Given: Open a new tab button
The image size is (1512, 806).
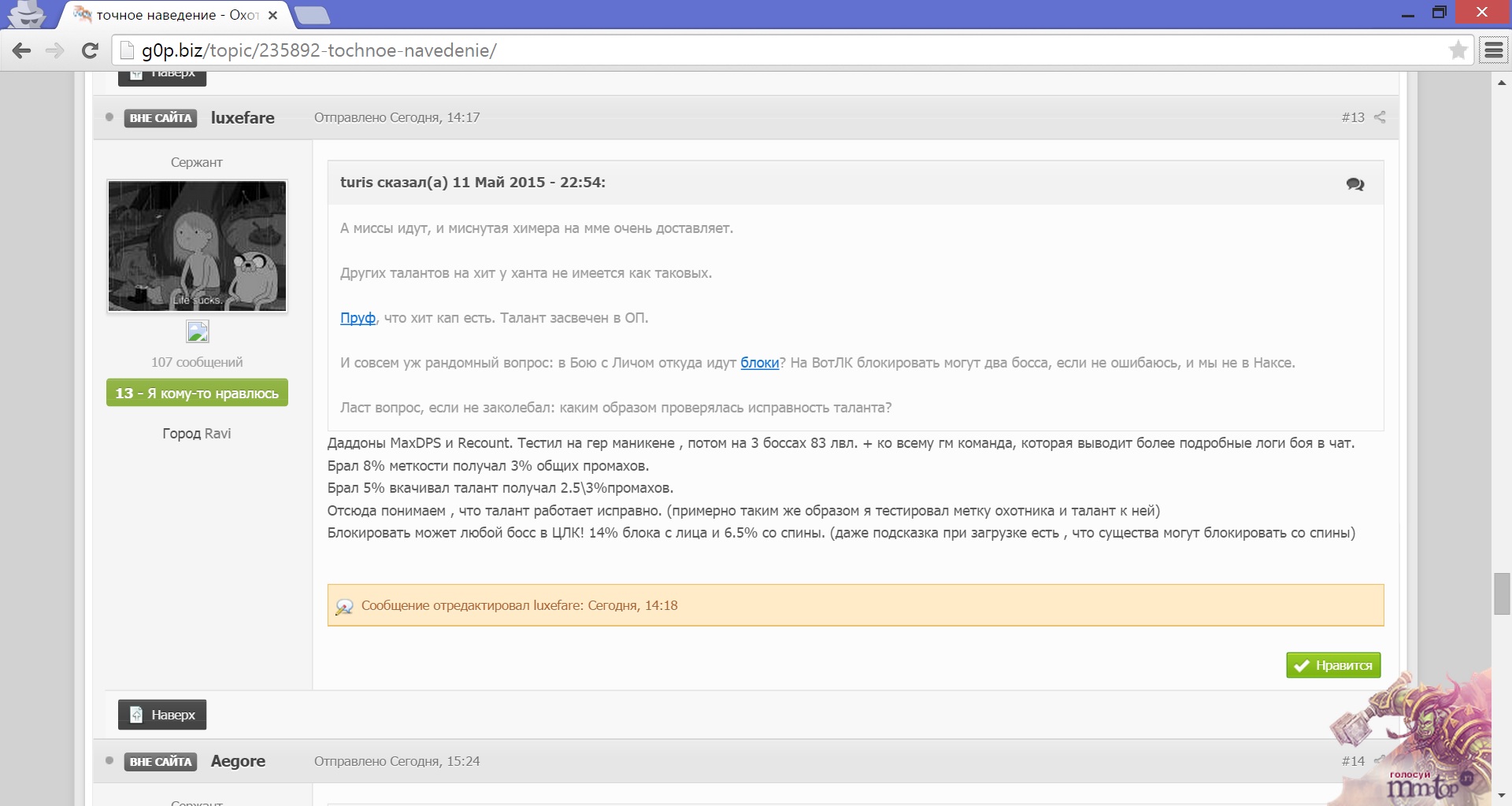Looking at the screenshot, I should point(313,15).
